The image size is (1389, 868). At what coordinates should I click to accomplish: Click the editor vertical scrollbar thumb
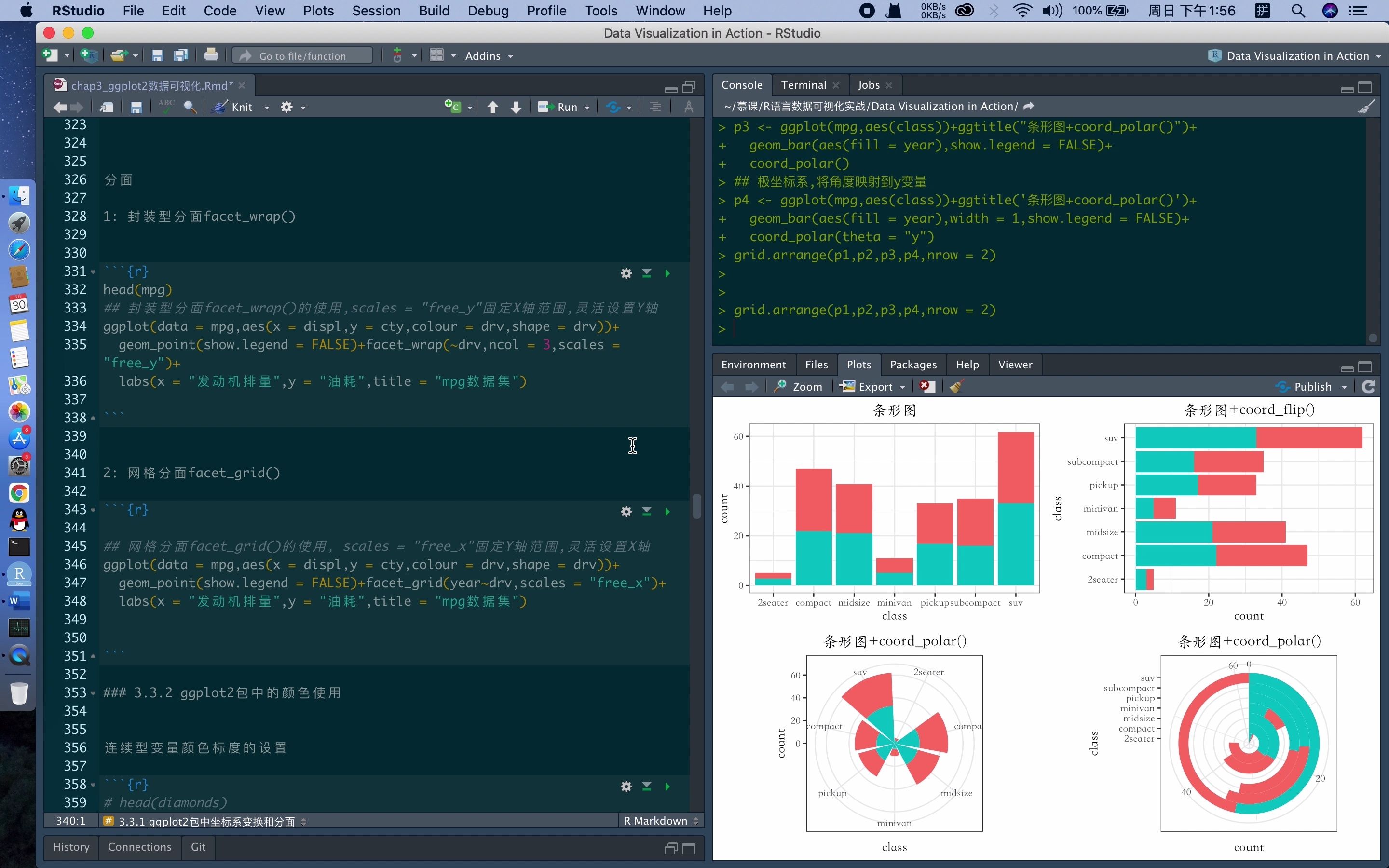coord(697,506)
